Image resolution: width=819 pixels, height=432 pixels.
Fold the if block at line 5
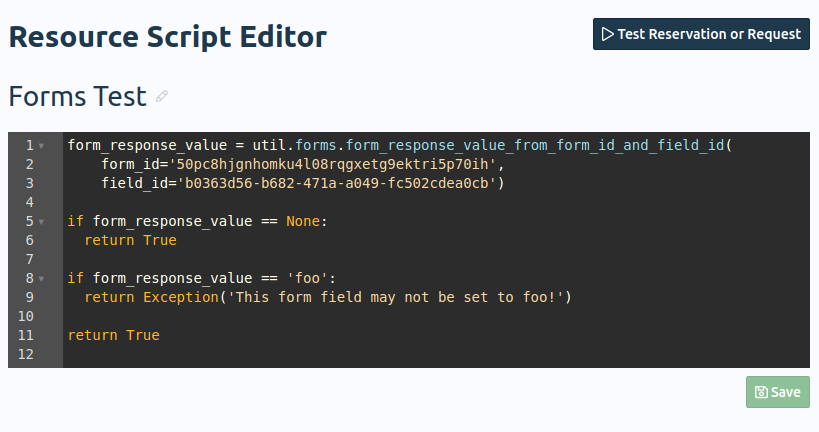pyautogui.click(x=42, y=221)
